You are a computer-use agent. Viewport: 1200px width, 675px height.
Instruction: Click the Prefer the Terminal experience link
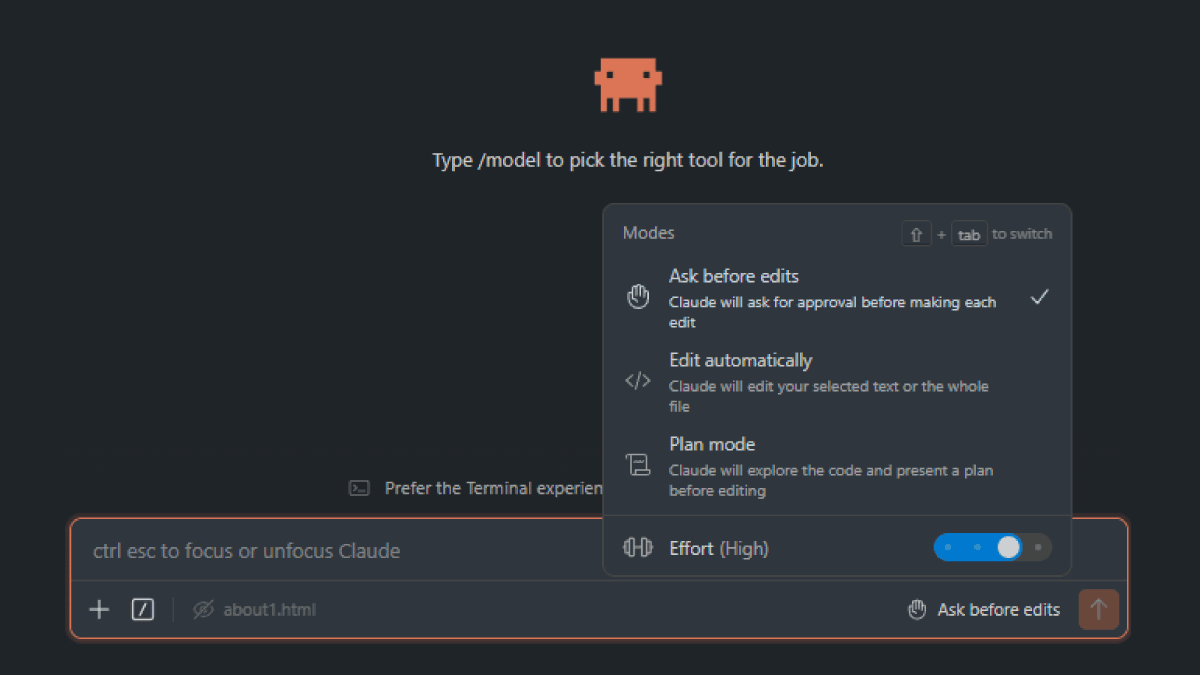[493, 488]
